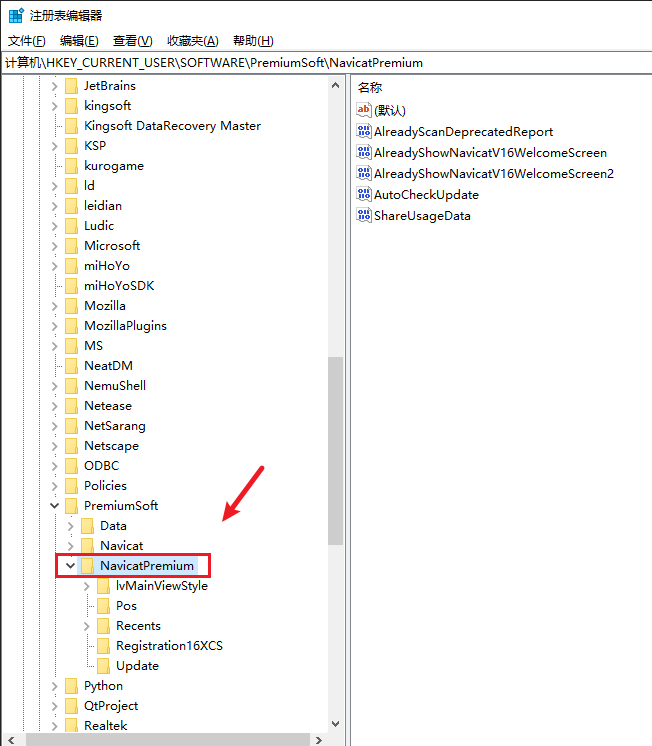
Task: Open the 编辑(E) menu
Action: [79, 41]
